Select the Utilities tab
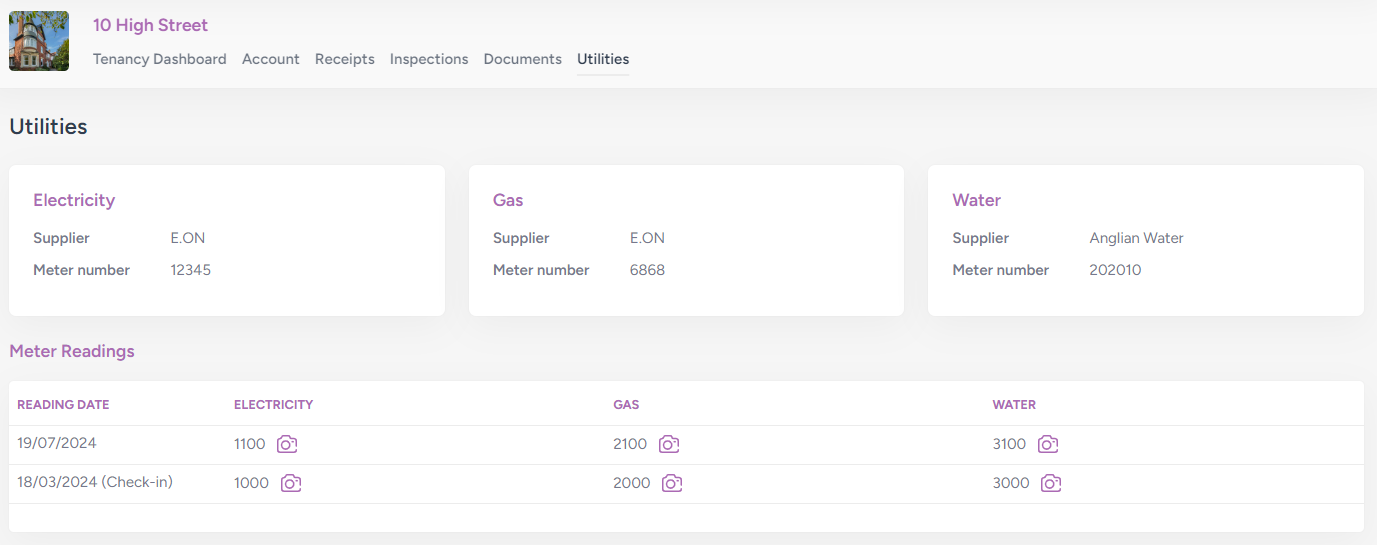 pos(603,59)
